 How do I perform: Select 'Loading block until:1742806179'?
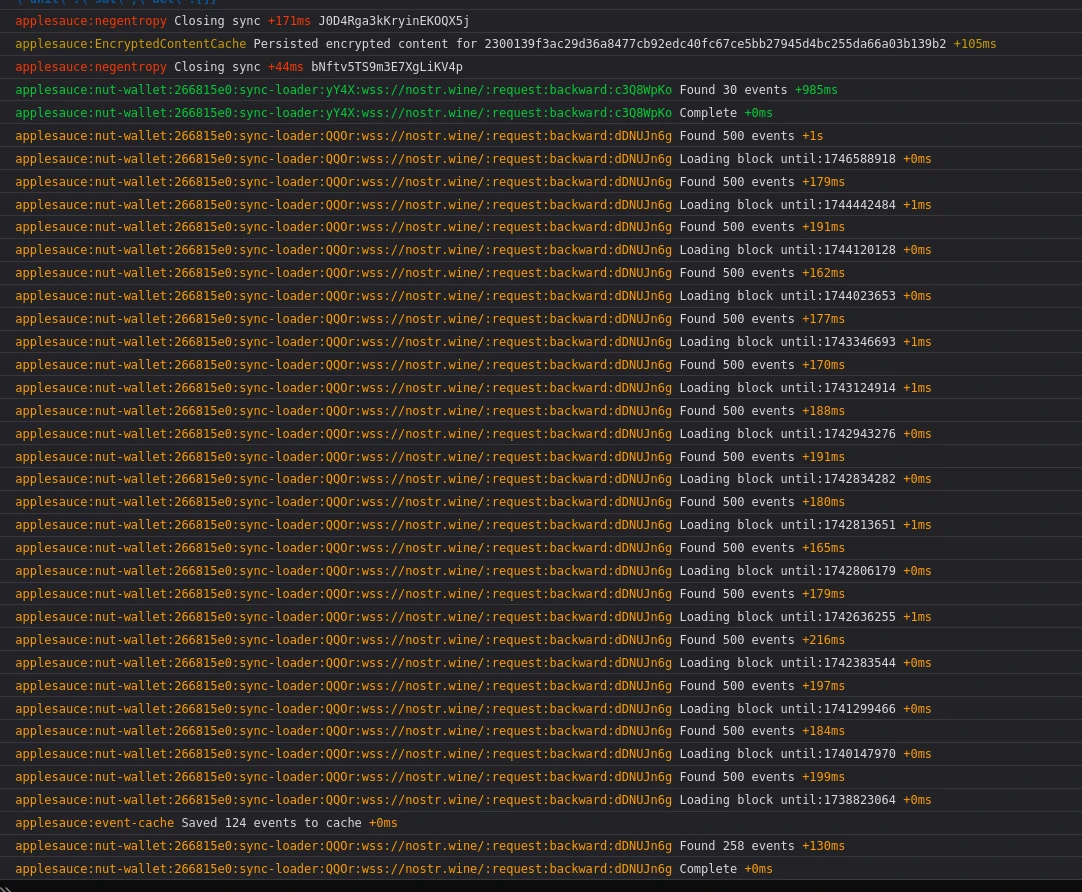787,571
